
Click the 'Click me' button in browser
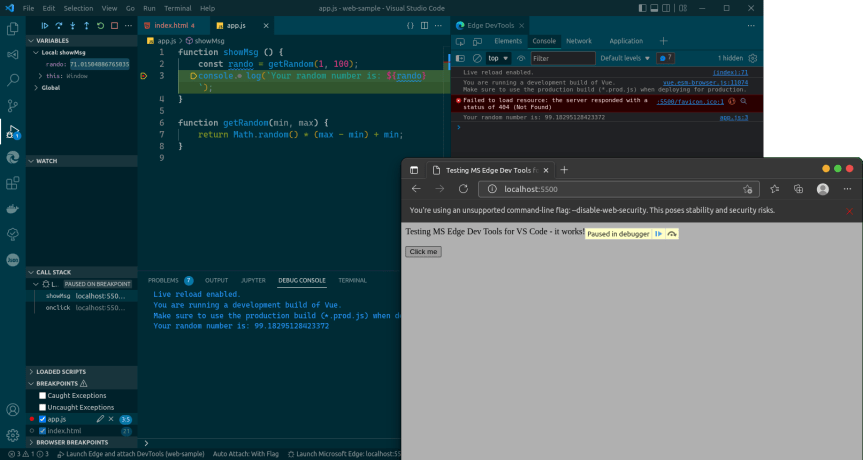[x=423, y=251]
